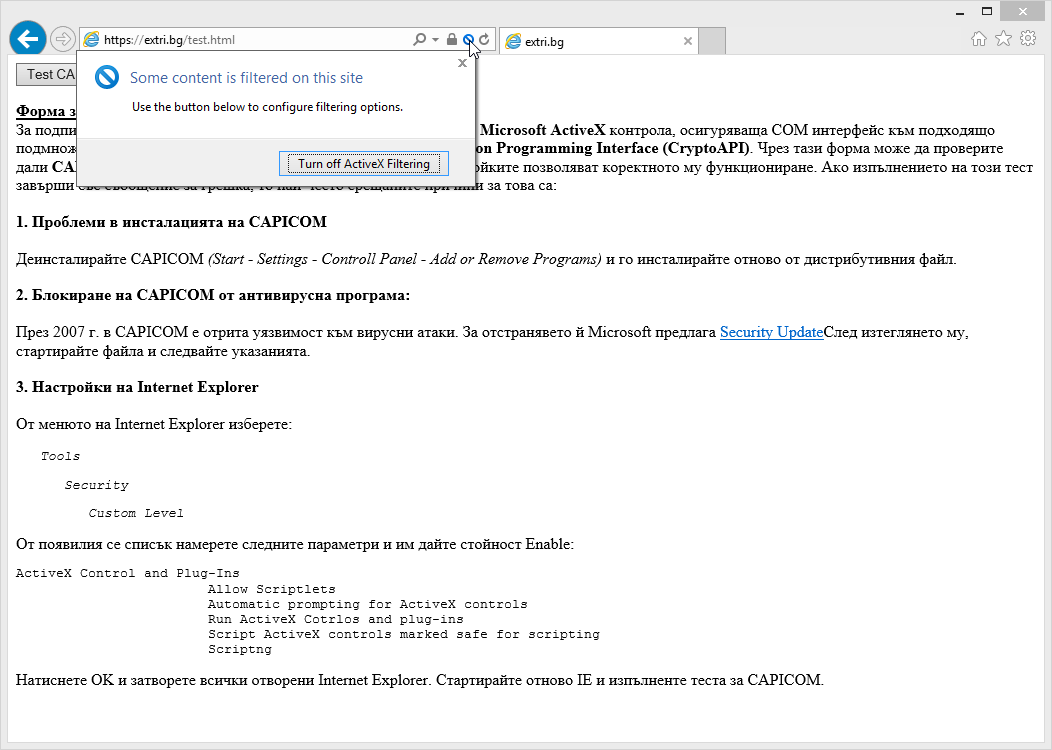Click the 'Custom Level' text

136,513
